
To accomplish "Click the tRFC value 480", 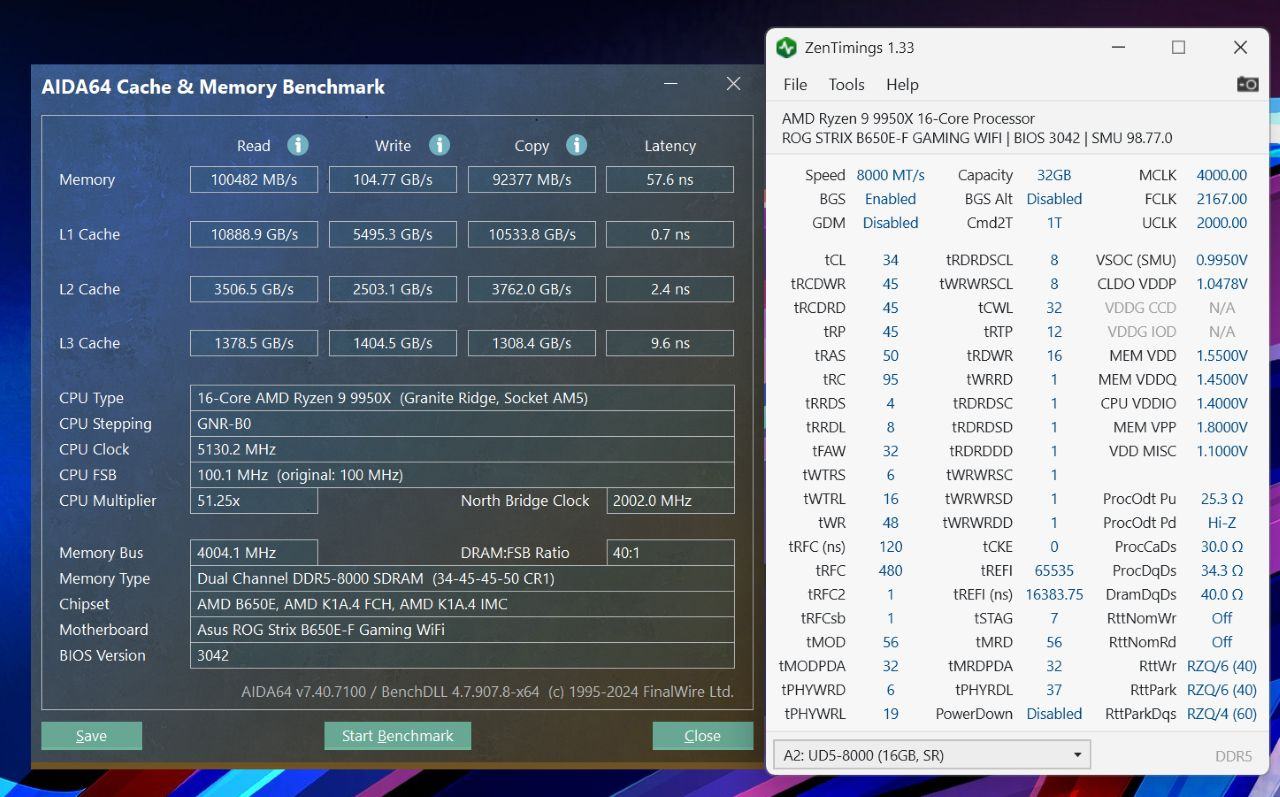I will pos(890,571).
